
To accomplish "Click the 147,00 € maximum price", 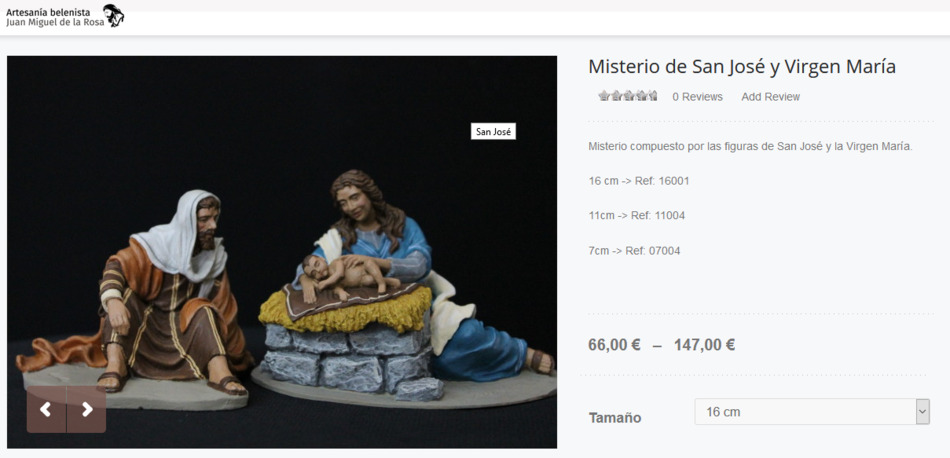I will [705, 345].
